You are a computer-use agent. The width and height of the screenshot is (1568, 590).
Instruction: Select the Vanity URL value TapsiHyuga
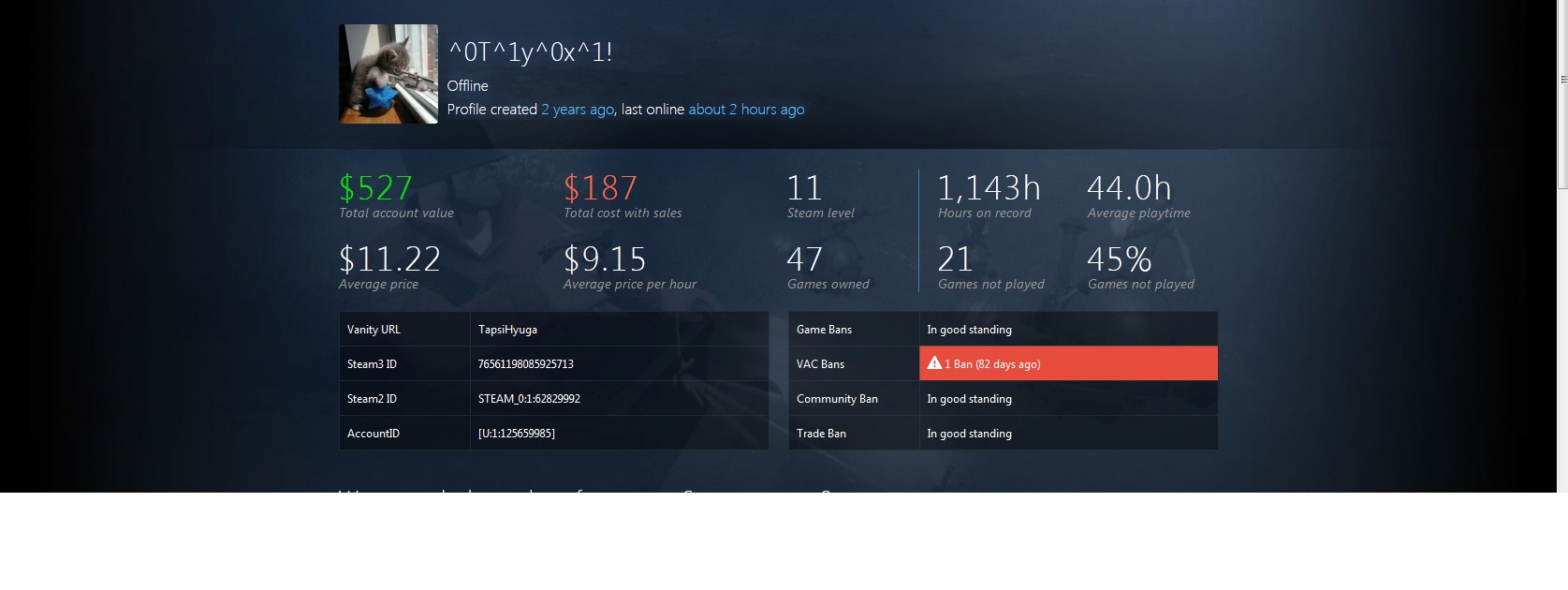tap(507, 330)
